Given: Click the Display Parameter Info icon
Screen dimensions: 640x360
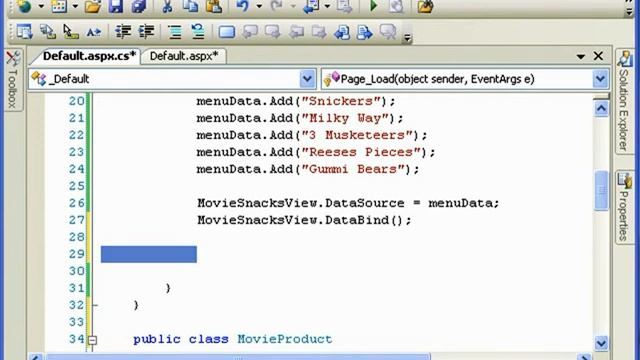Looking at the screenshot, I should point(48,31).
